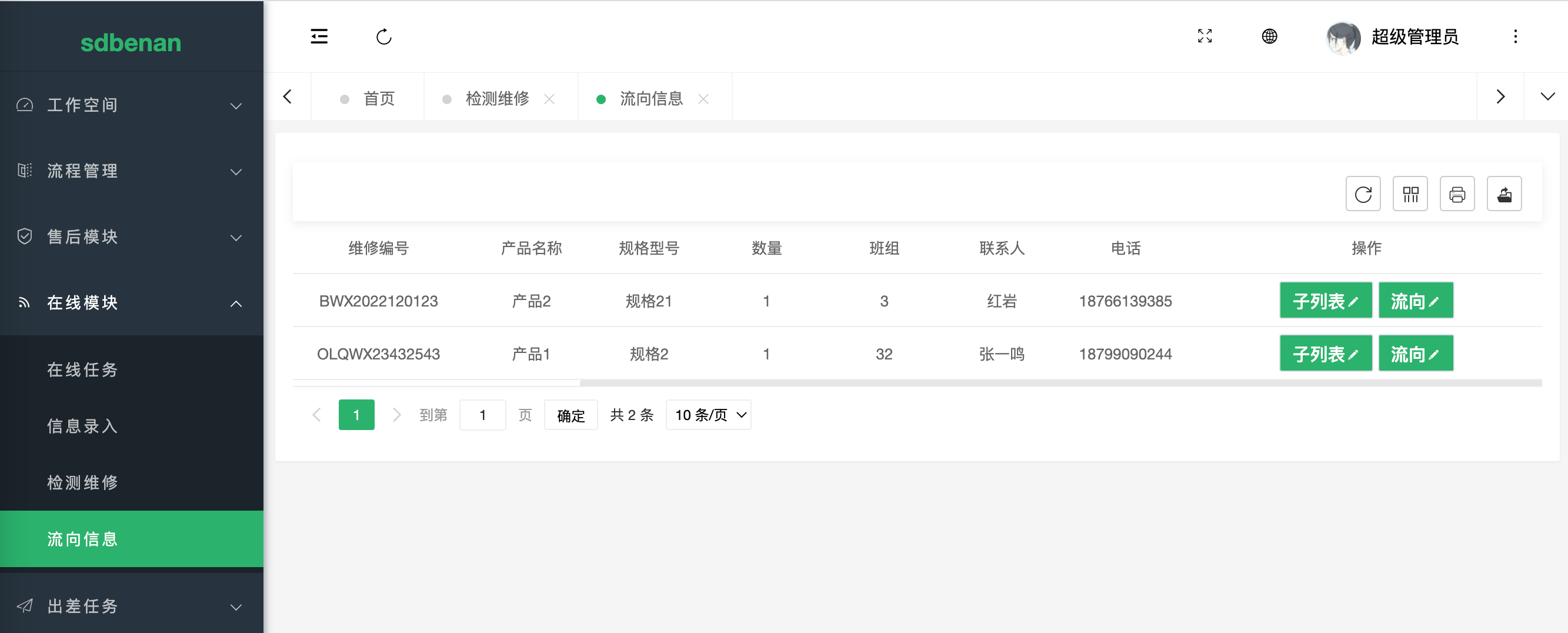Screen dimensions: 1568x633
Task: Focus the jump-to page input
Action: [x=482, y=415]
